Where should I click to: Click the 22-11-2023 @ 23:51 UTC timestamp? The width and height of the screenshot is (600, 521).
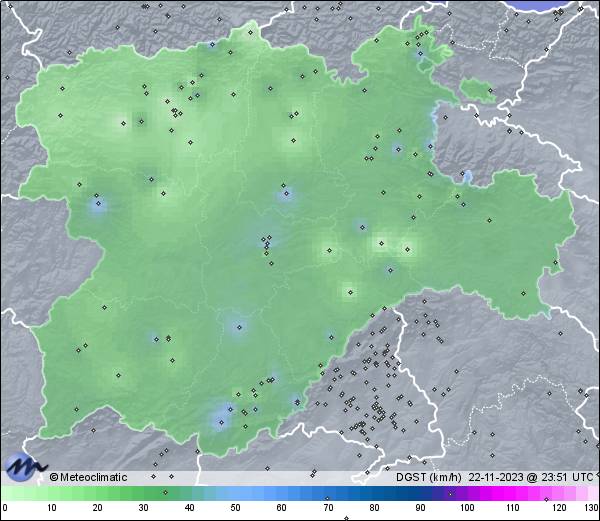531,477
